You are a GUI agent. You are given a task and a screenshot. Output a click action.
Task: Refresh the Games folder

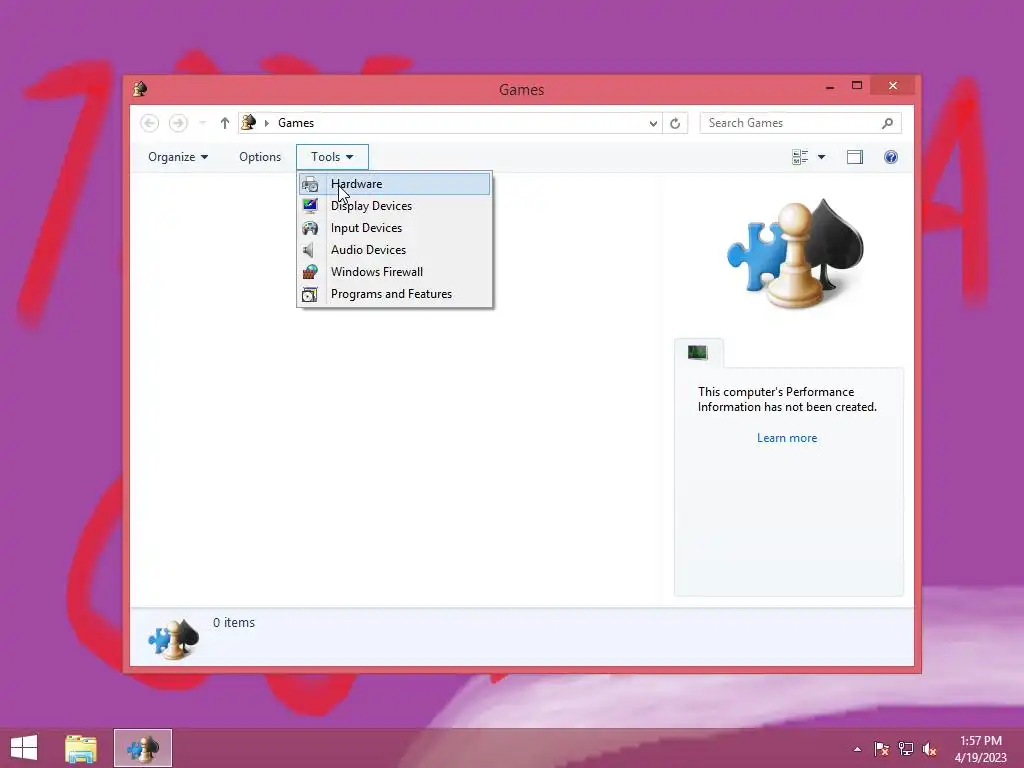[x=675, y=123]
